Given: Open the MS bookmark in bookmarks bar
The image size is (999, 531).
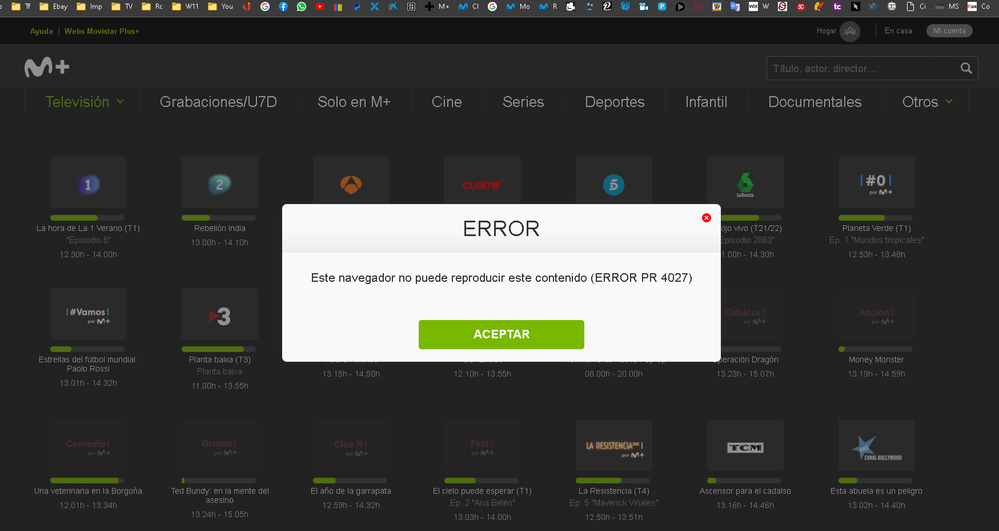Looking at the screenshot, I should pyautogui.click(x=947, y=6).
